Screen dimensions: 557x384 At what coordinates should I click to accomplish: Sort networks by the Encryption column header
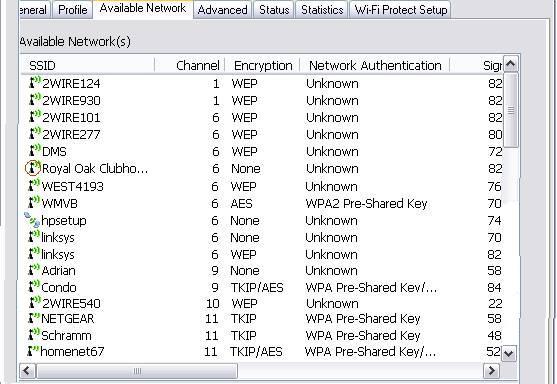pos(263,65)
